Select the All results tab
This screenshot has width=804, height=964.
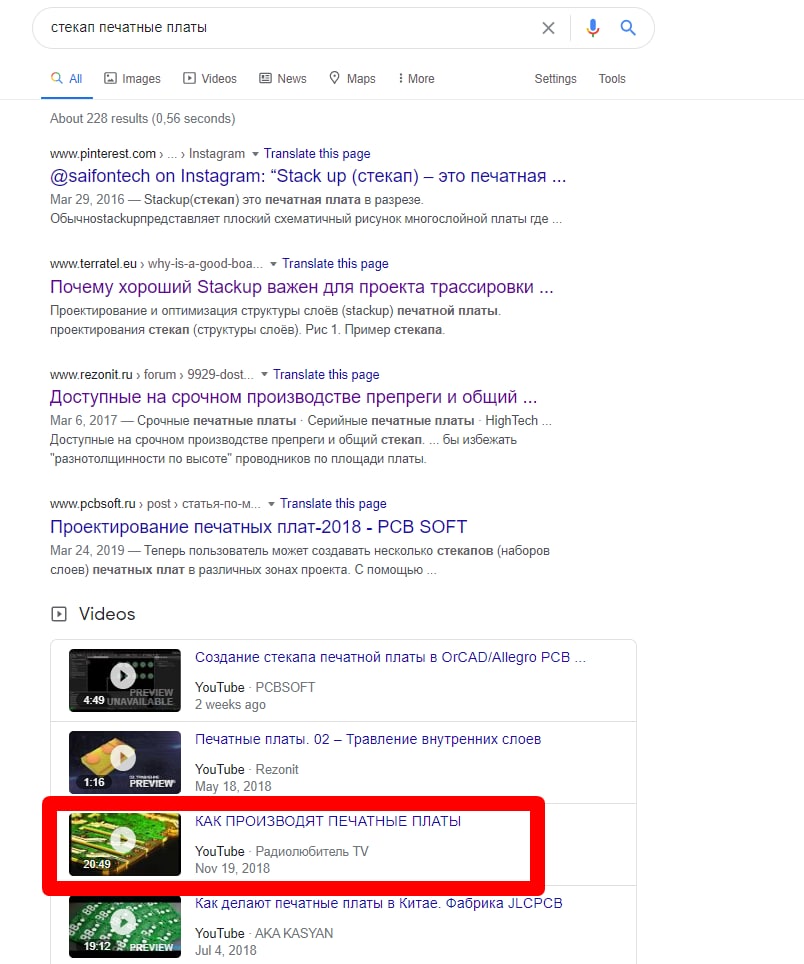(x=66, y=79)
